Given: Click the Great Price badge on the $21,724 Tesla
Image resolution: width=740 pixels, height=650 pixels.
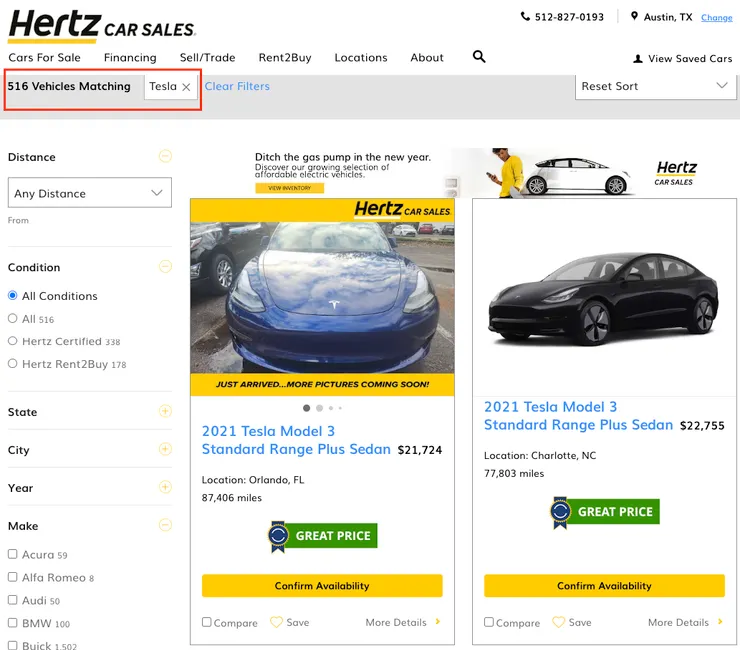Looking at the screenshot, I should pos(323,536).
